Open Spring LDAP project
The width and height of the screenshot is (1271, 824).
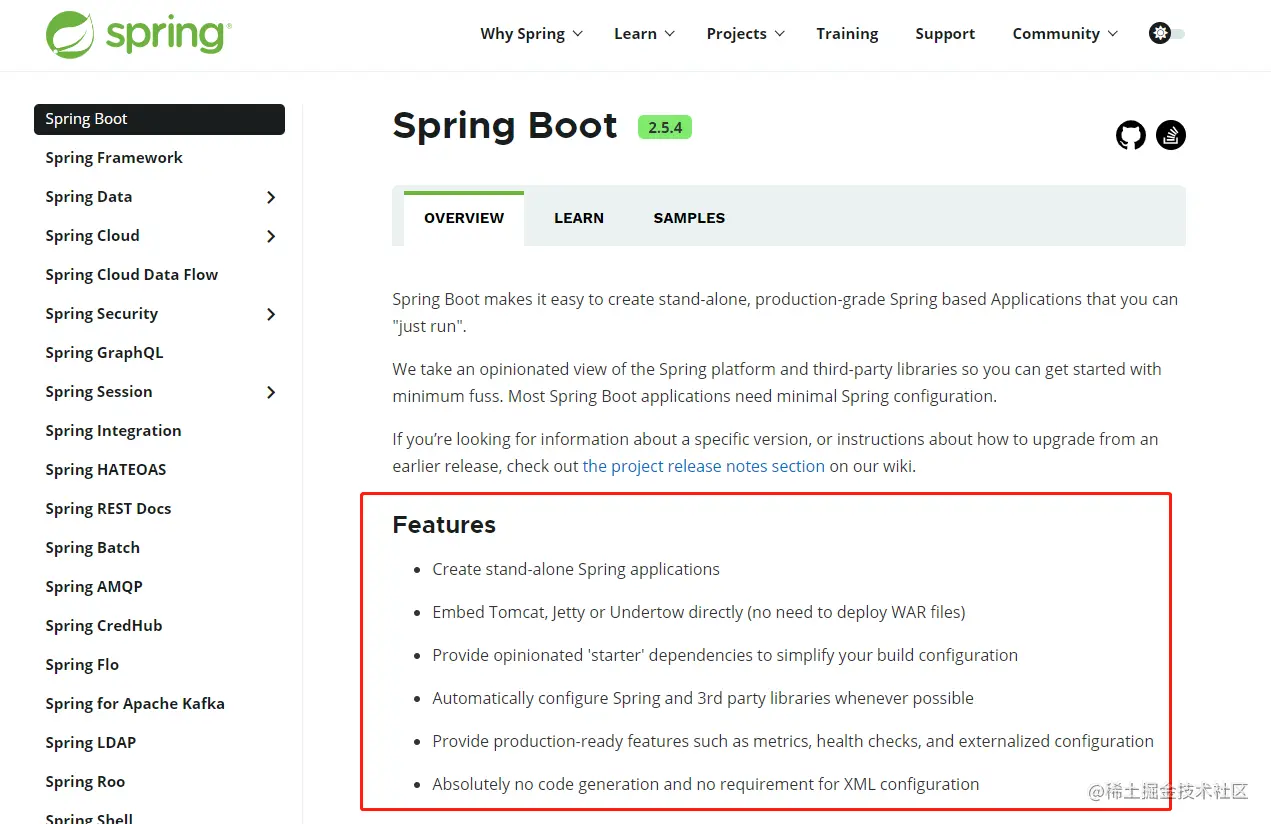(90, 743)
